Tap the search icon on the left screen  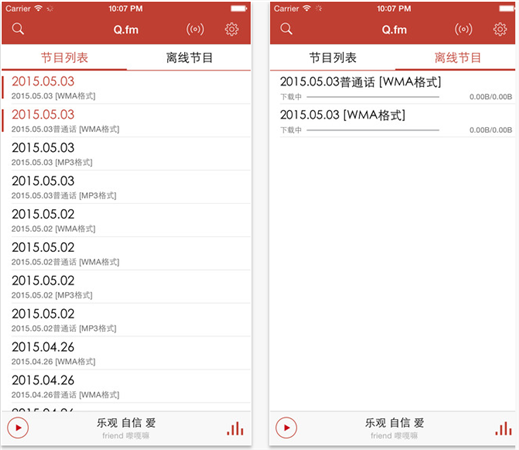tap(18, 29)
